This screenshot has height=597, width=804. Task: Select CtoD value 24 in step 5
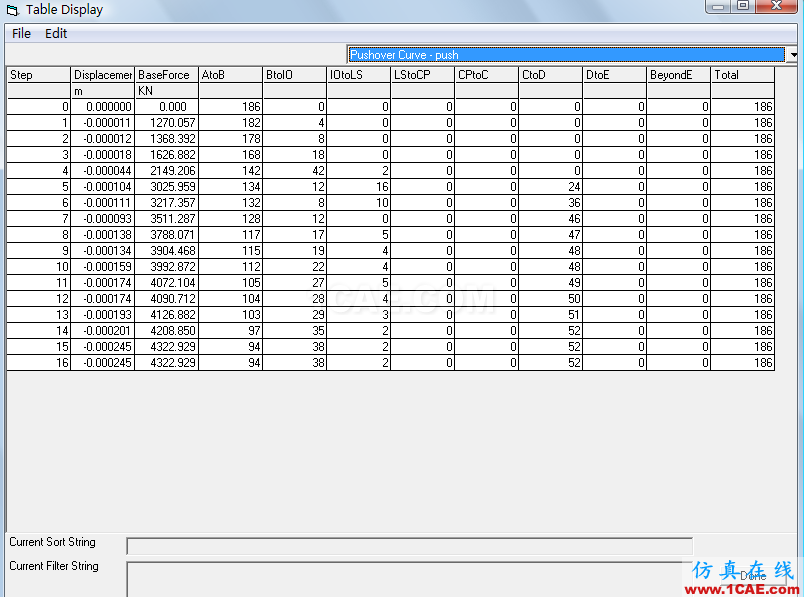pyautogui.click(x=551, y=187)
